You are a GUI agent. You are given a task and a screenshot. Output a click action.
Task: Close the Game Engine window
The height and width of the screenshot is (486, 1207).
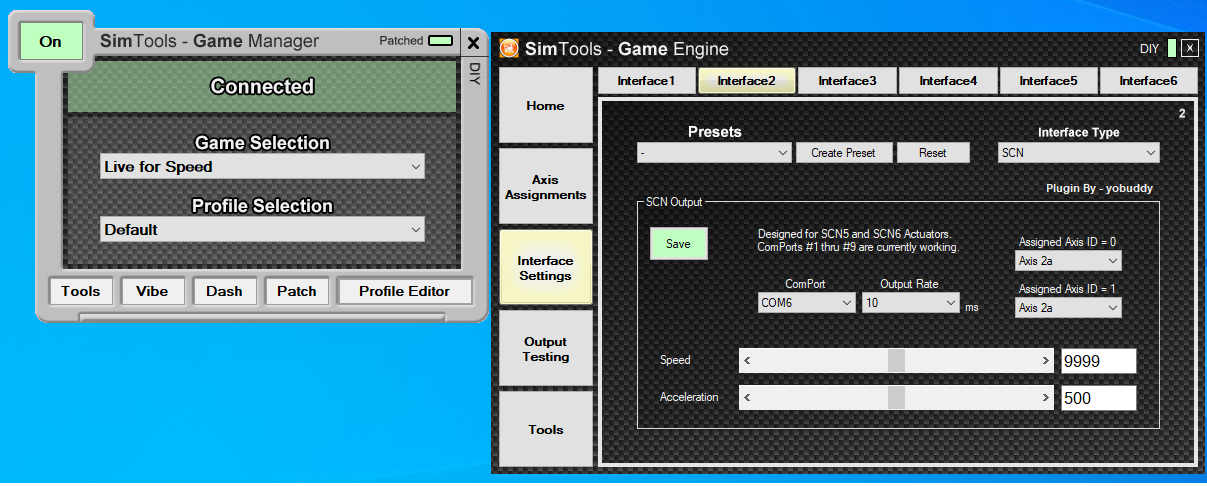click(x=1189, y=48)
